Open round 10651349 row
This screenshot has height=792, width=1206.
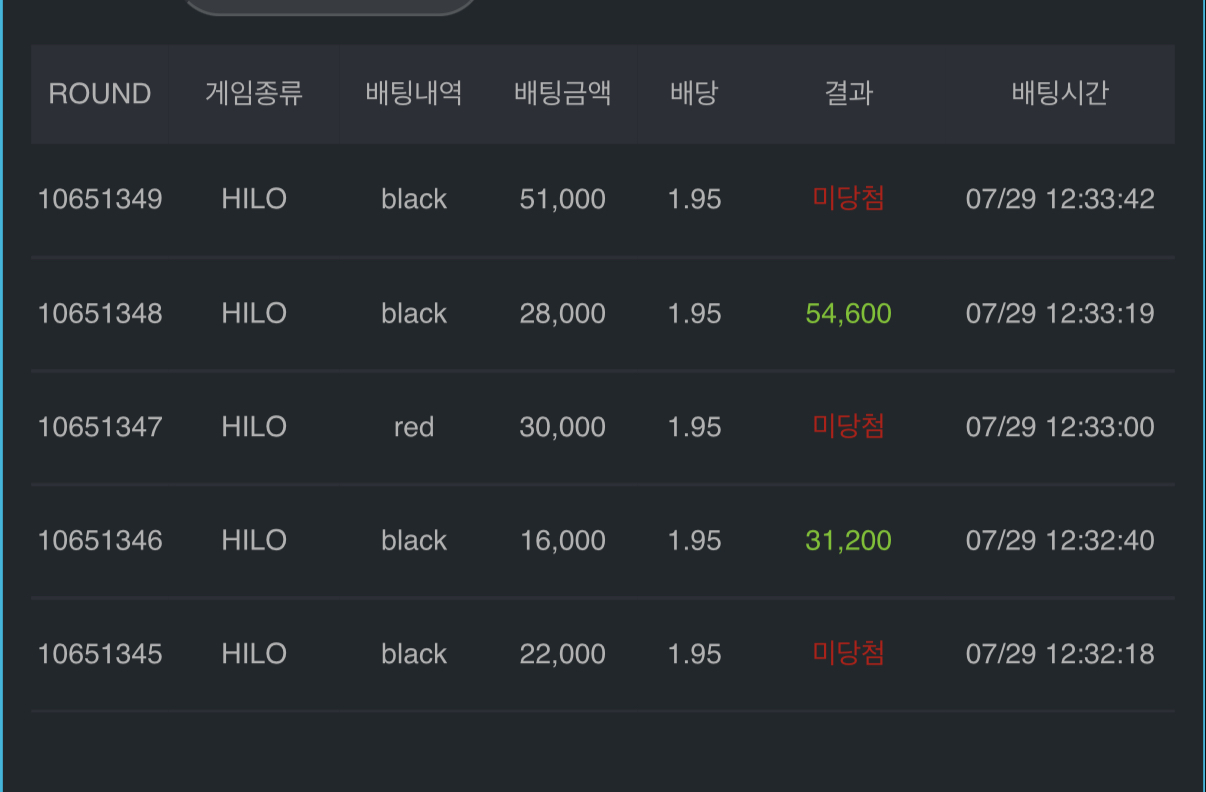(603, 199)
